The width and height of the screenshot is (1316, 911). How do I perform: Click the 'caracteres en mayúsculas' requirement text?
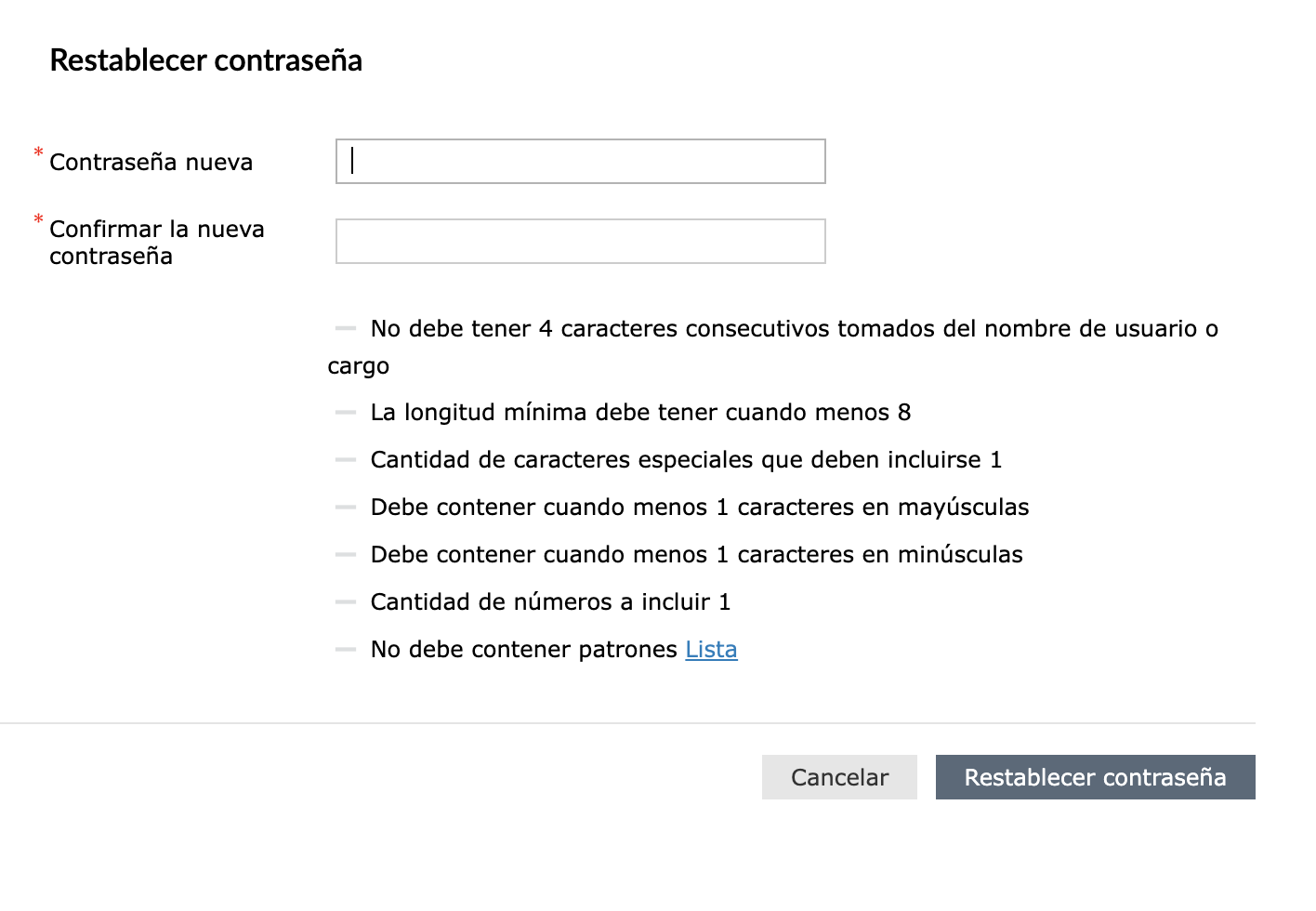coord(699,507)
